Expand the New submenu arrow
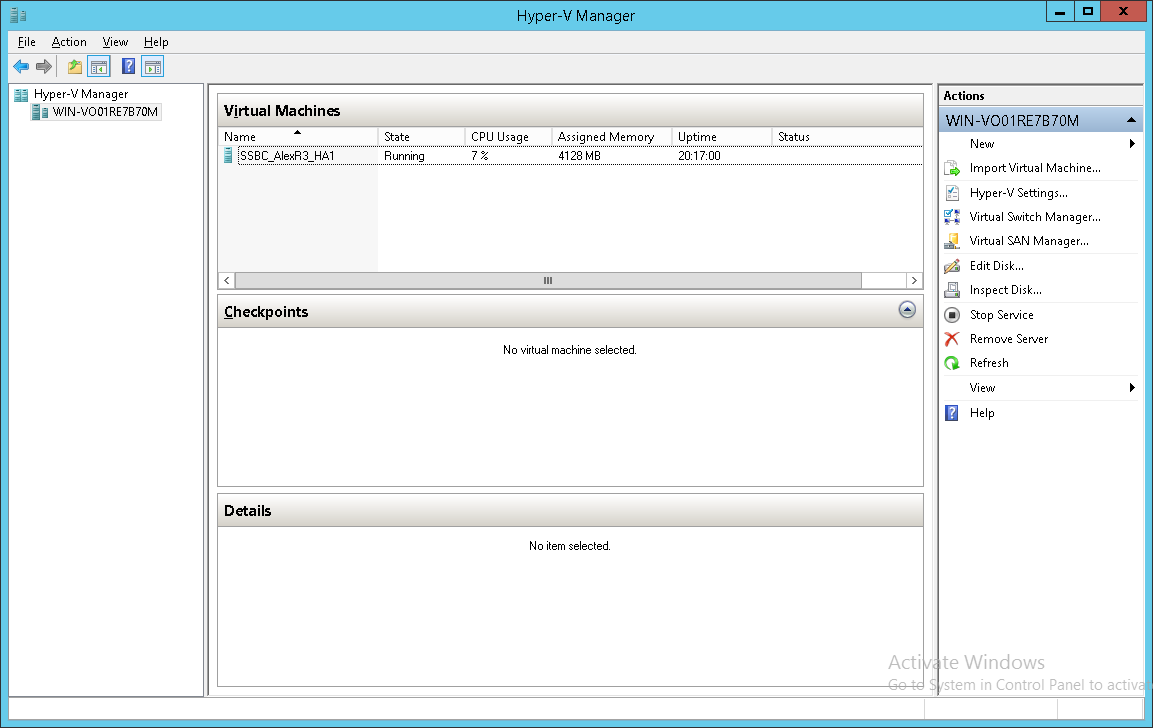1153x728 pixels. pos(1132,143)
